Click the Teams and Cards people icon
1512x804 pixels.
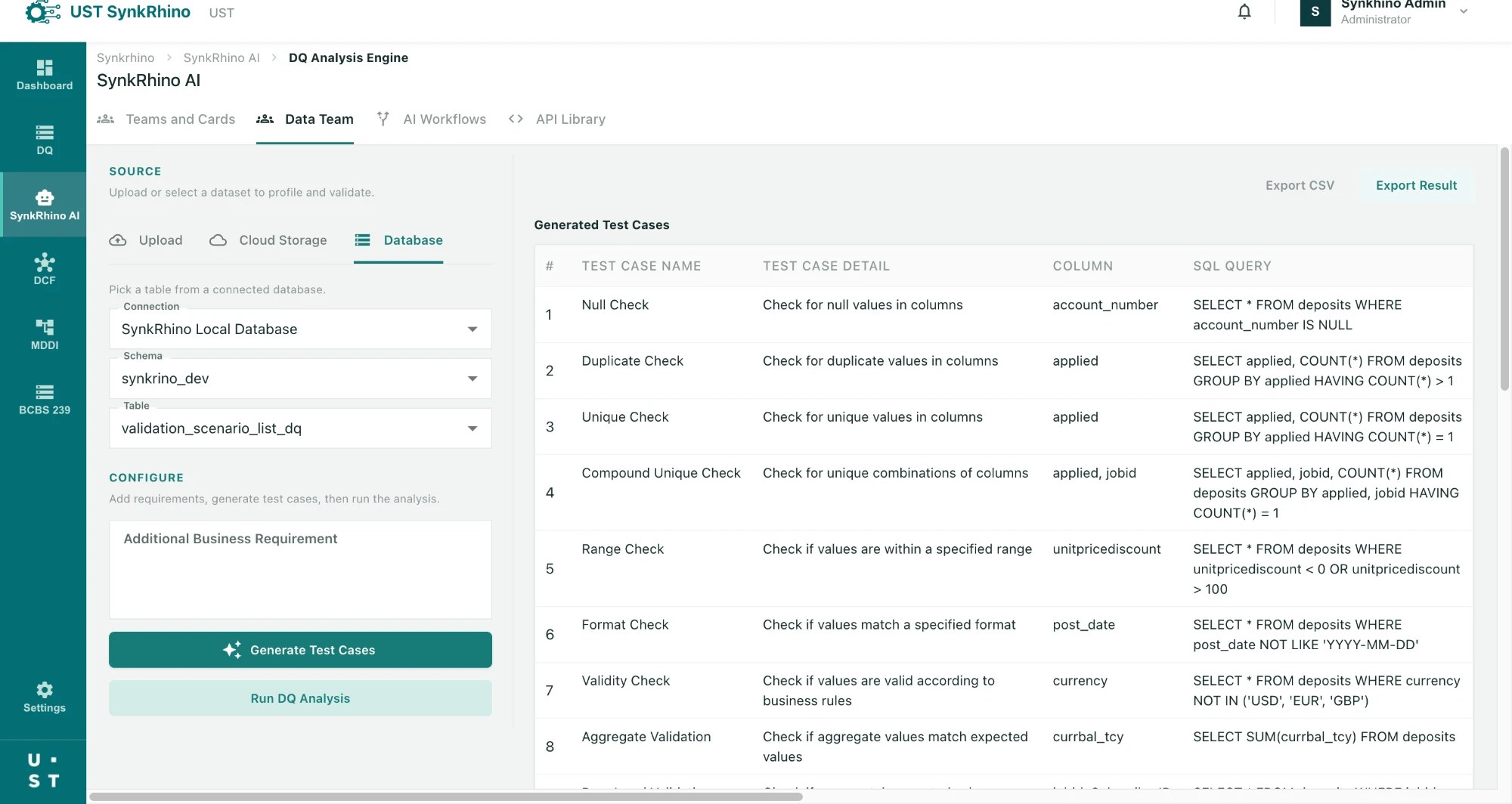[x=106, y=119]
